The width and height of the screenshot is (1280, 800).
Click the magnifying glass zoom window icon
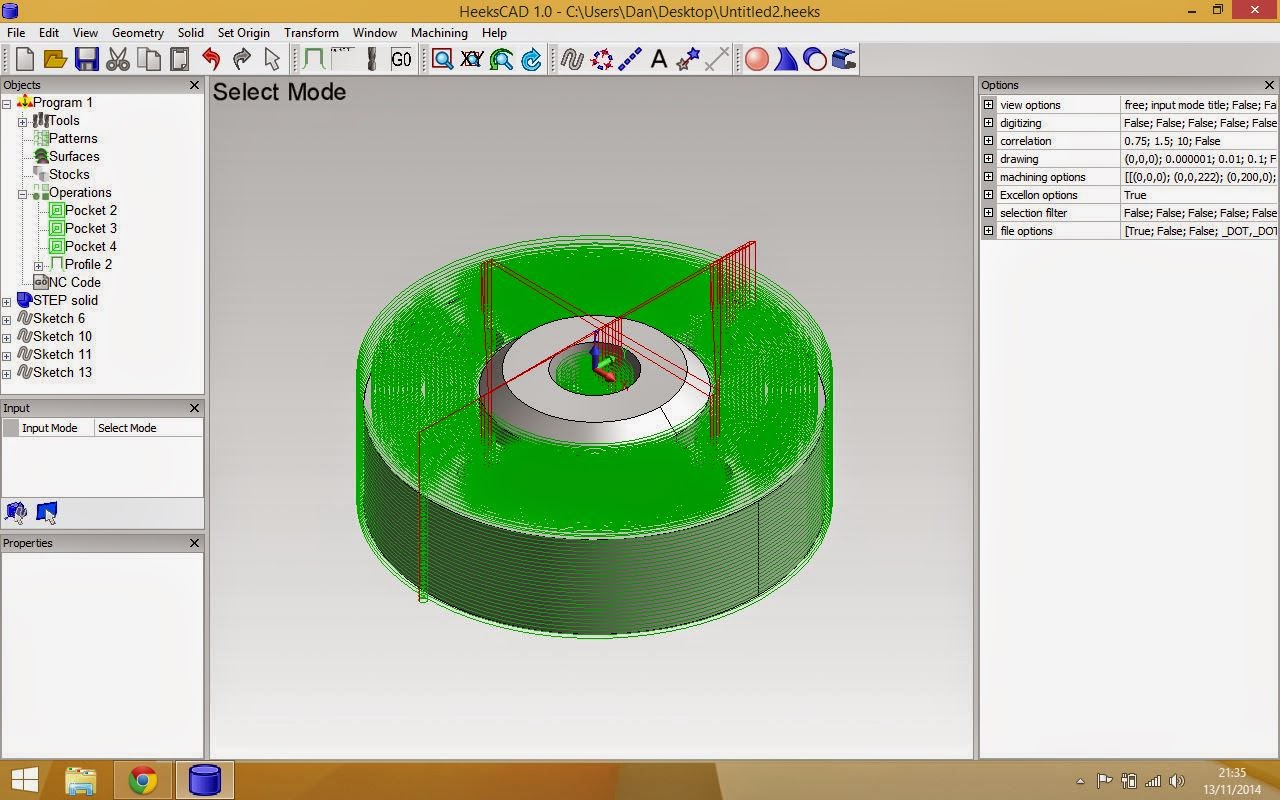click(x=443, y=60)
